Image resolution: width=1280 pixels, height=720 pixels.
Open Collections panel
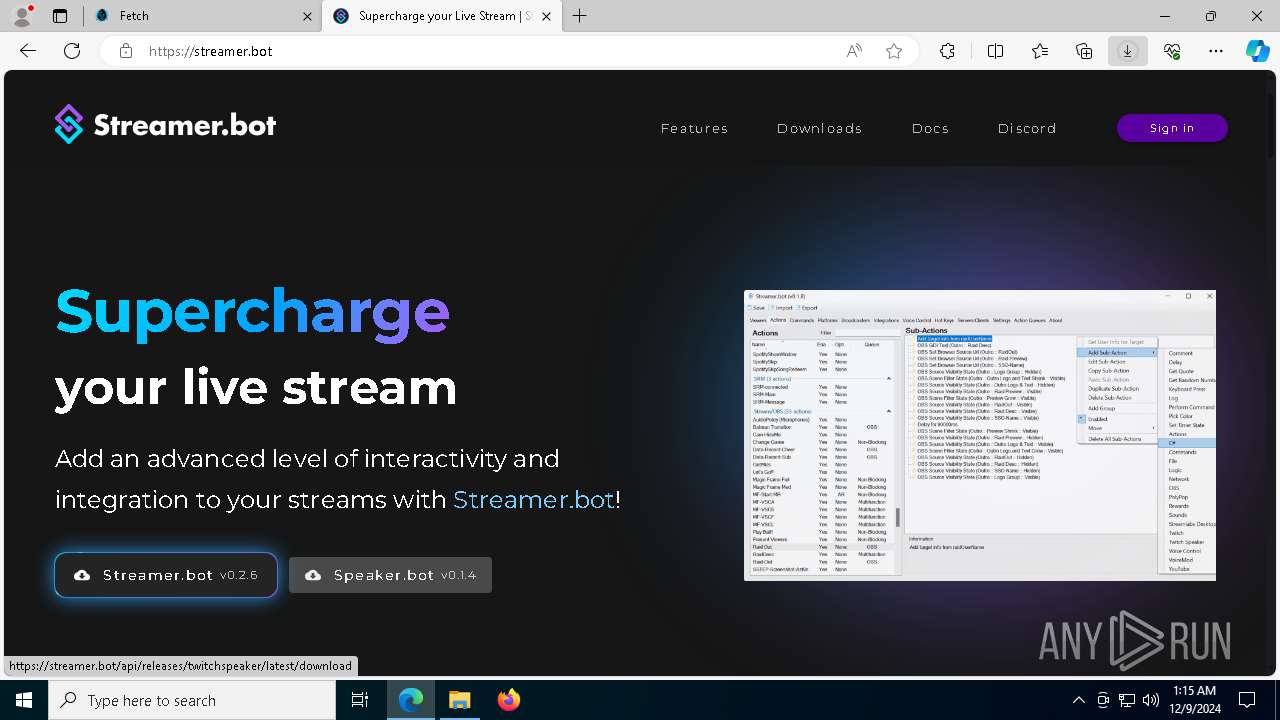pyautogui.click(x=1084, y=51)
